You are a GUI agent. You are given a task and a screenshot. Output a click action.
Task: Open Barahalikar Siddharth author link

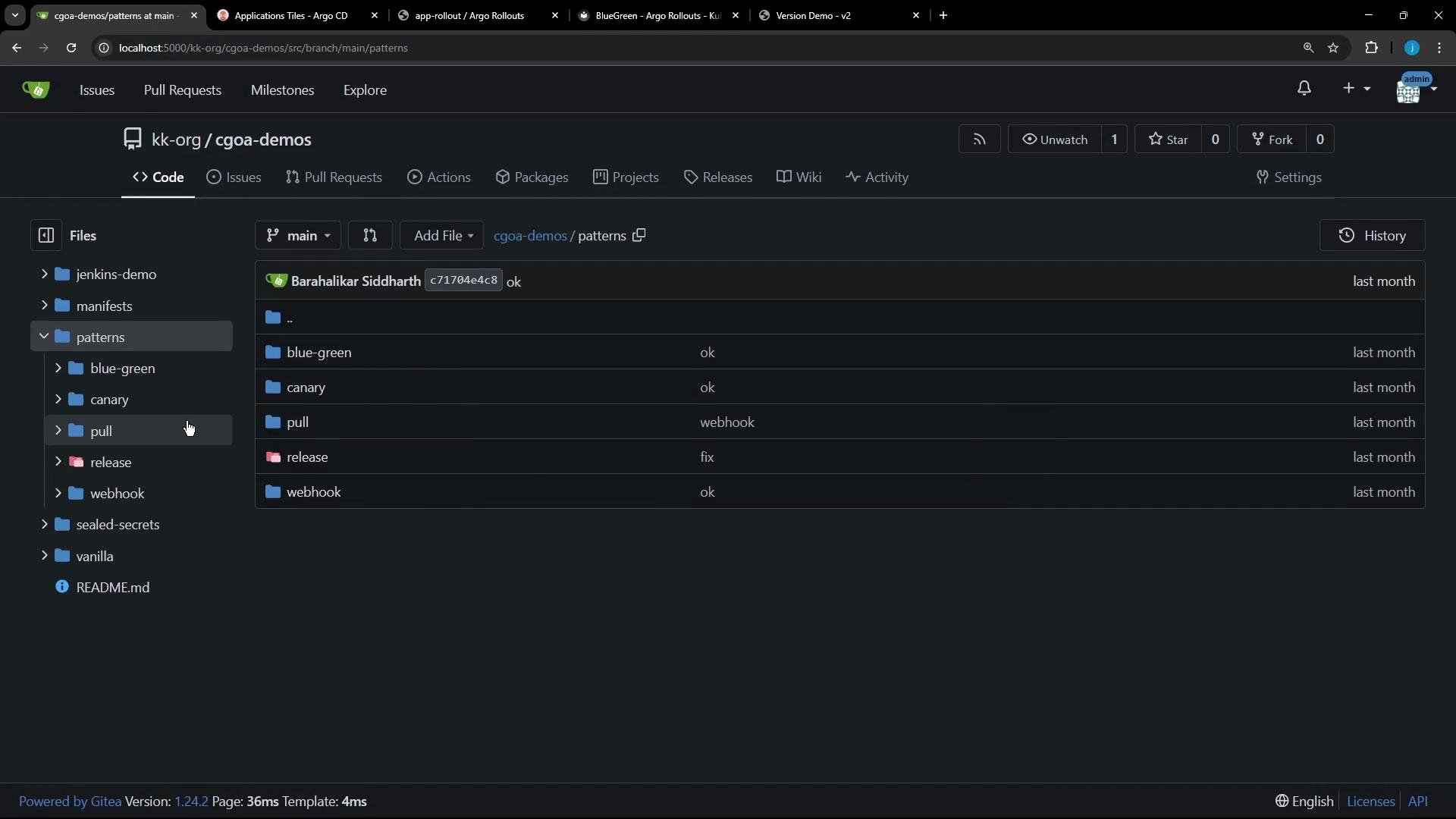[356, 281]
